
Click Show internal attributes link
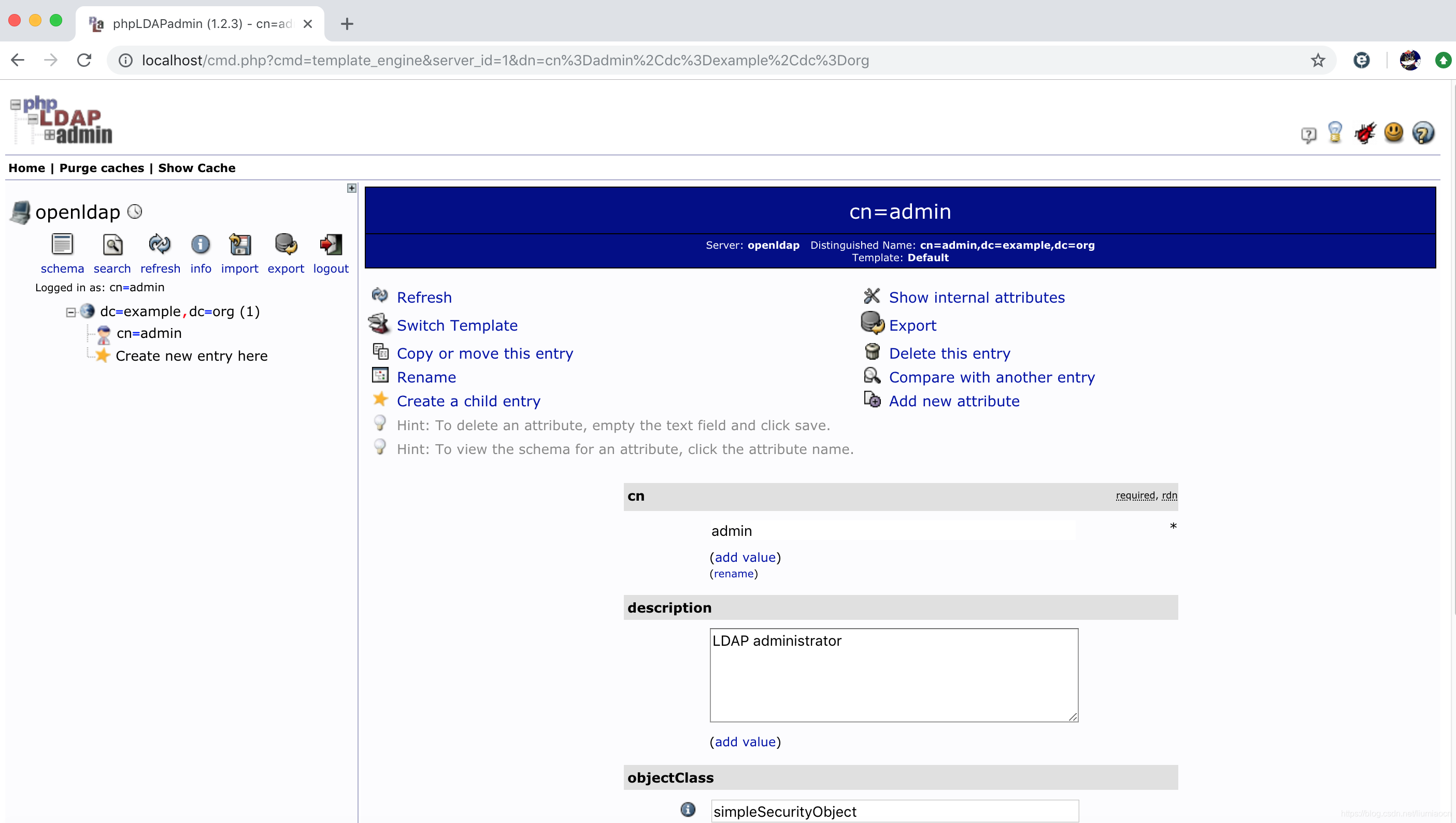pos(977,297)
